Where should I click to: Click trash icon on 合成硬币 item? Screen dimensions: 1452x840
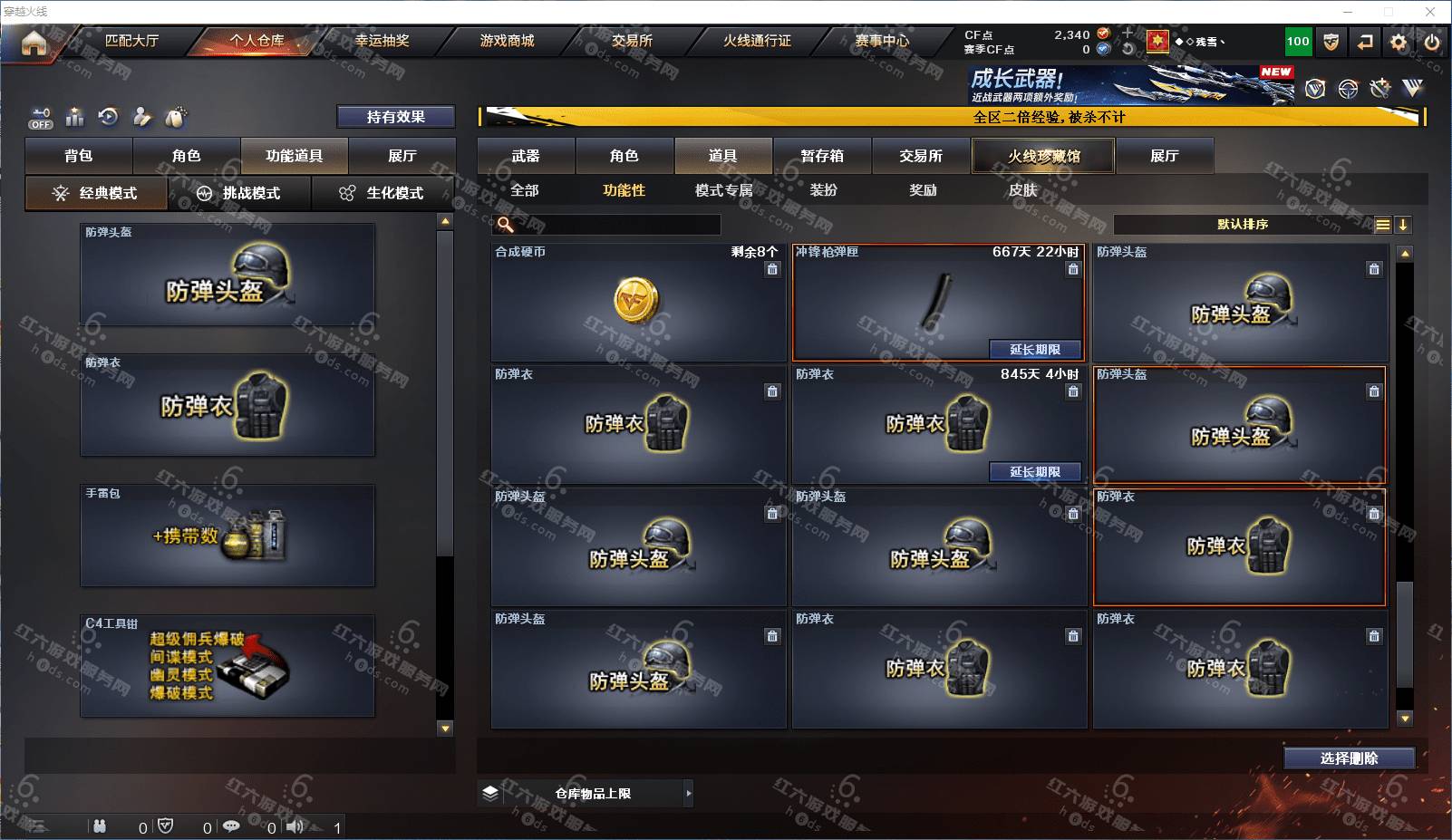[772, 269]
